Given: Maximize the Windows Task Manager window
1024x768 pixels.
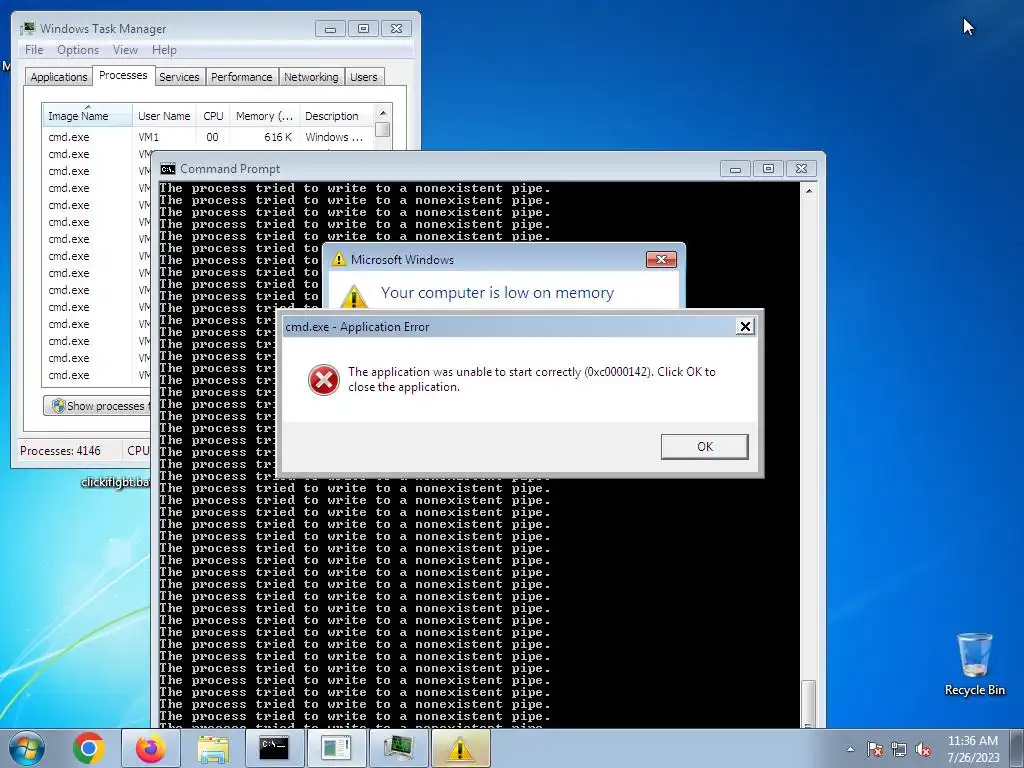Looking at the screenshot, I should click(363, 29).
